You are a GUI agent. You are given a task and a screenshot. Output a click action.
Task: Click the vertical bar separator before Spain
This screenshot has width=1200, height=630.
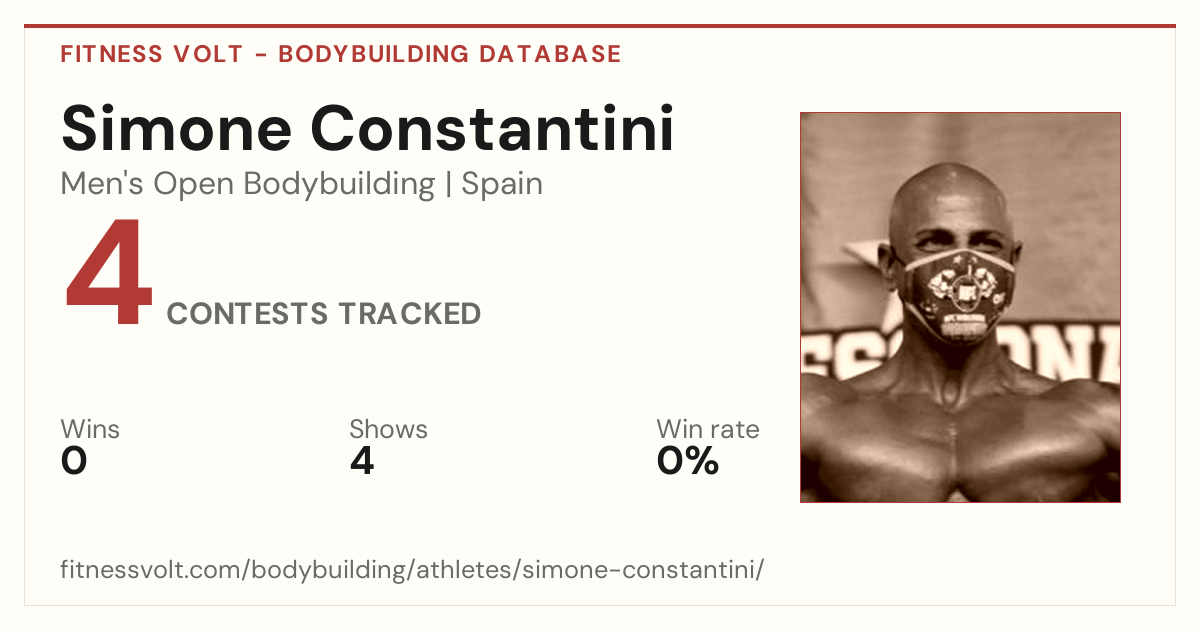tap(448, 185)
